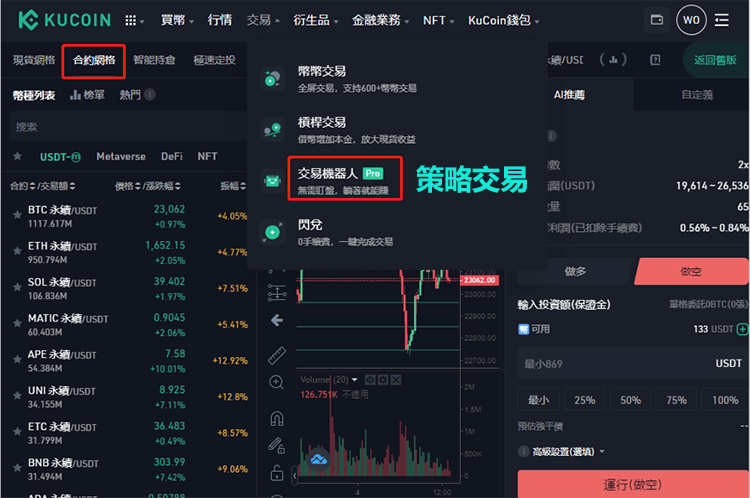Click the left arrow in chart toolbar
The width and height of the screenshot is (750, 498).
[x=277, y=320]
